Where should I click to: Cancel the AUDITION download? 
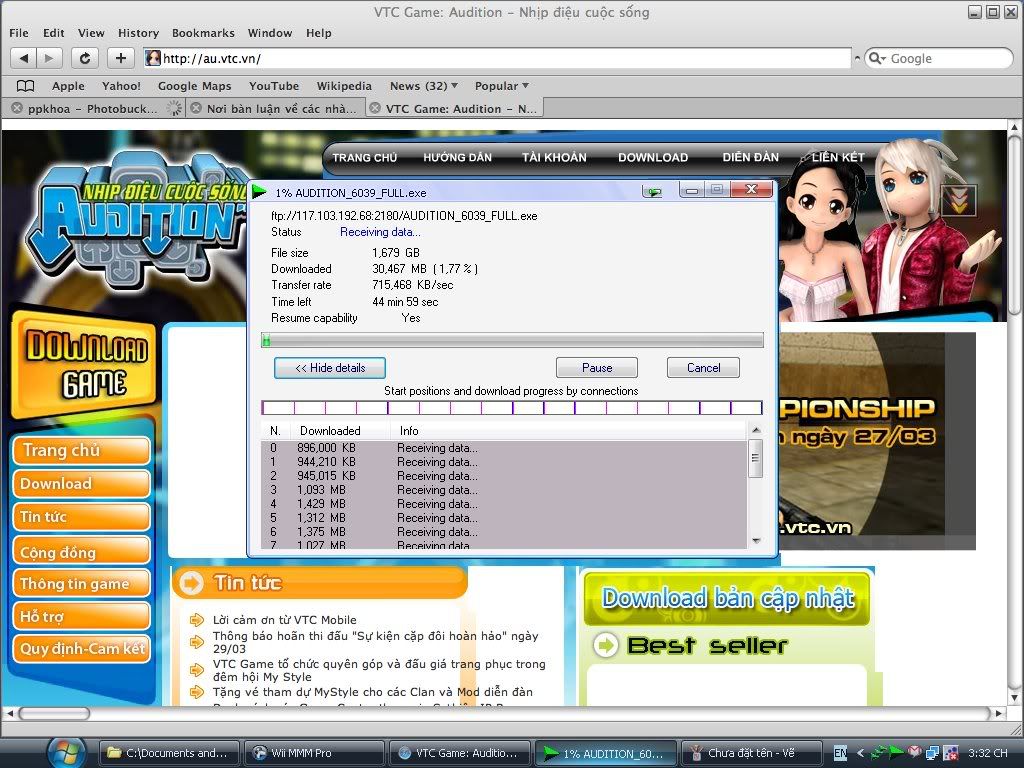point(703,368)
